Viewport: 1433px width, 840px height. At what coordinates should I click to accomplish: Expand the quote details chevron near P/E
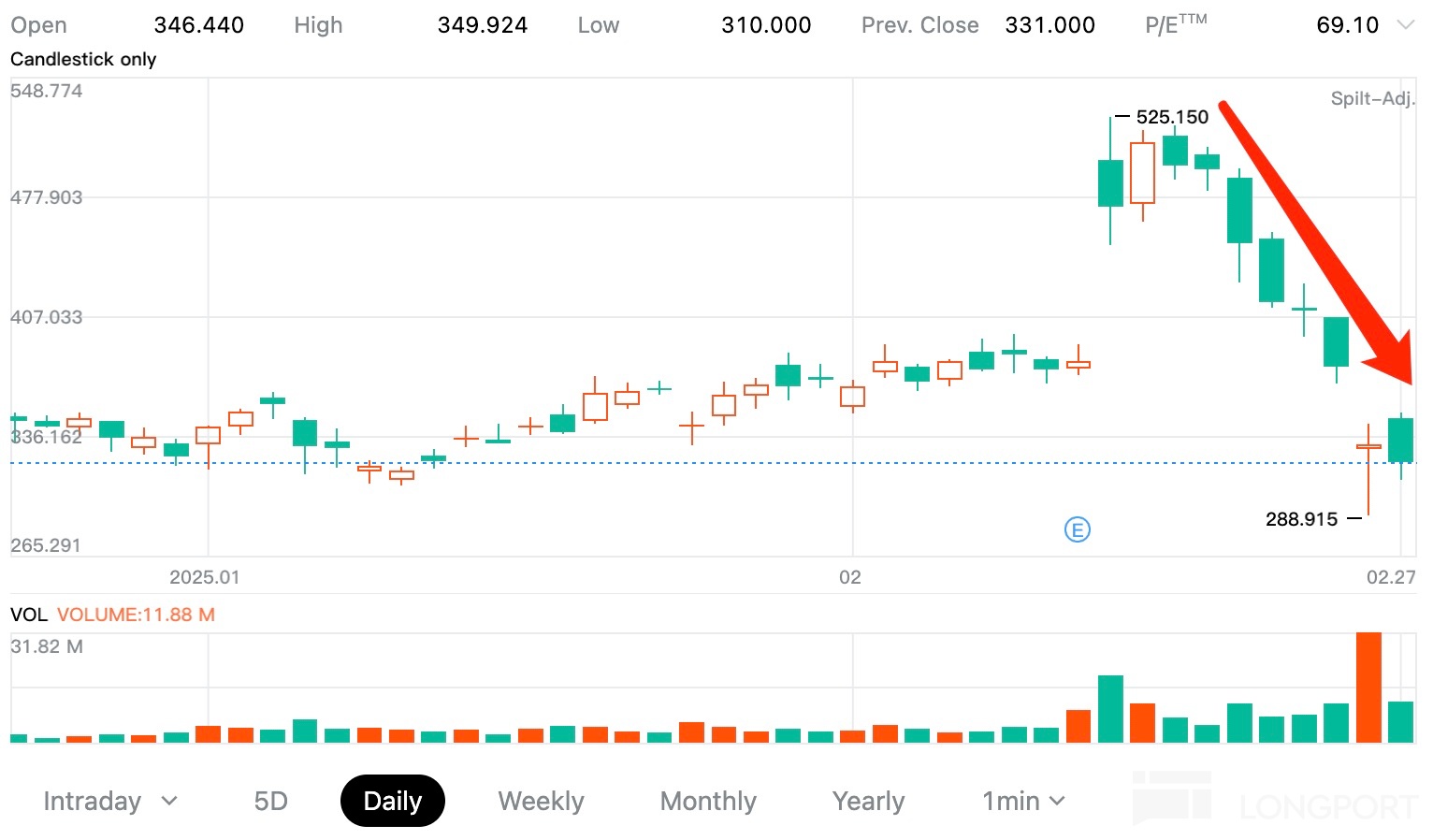point(1404,25)
